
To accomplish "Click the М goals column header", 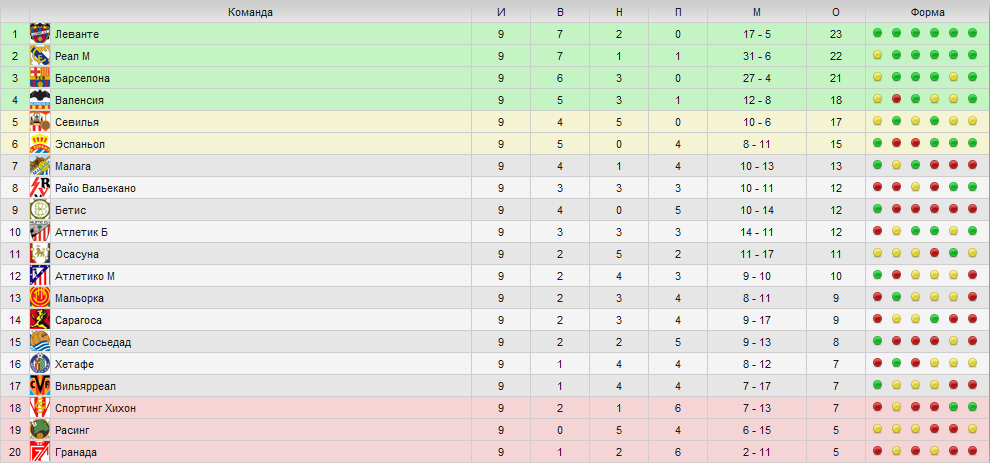I will (x=757, y=12).
